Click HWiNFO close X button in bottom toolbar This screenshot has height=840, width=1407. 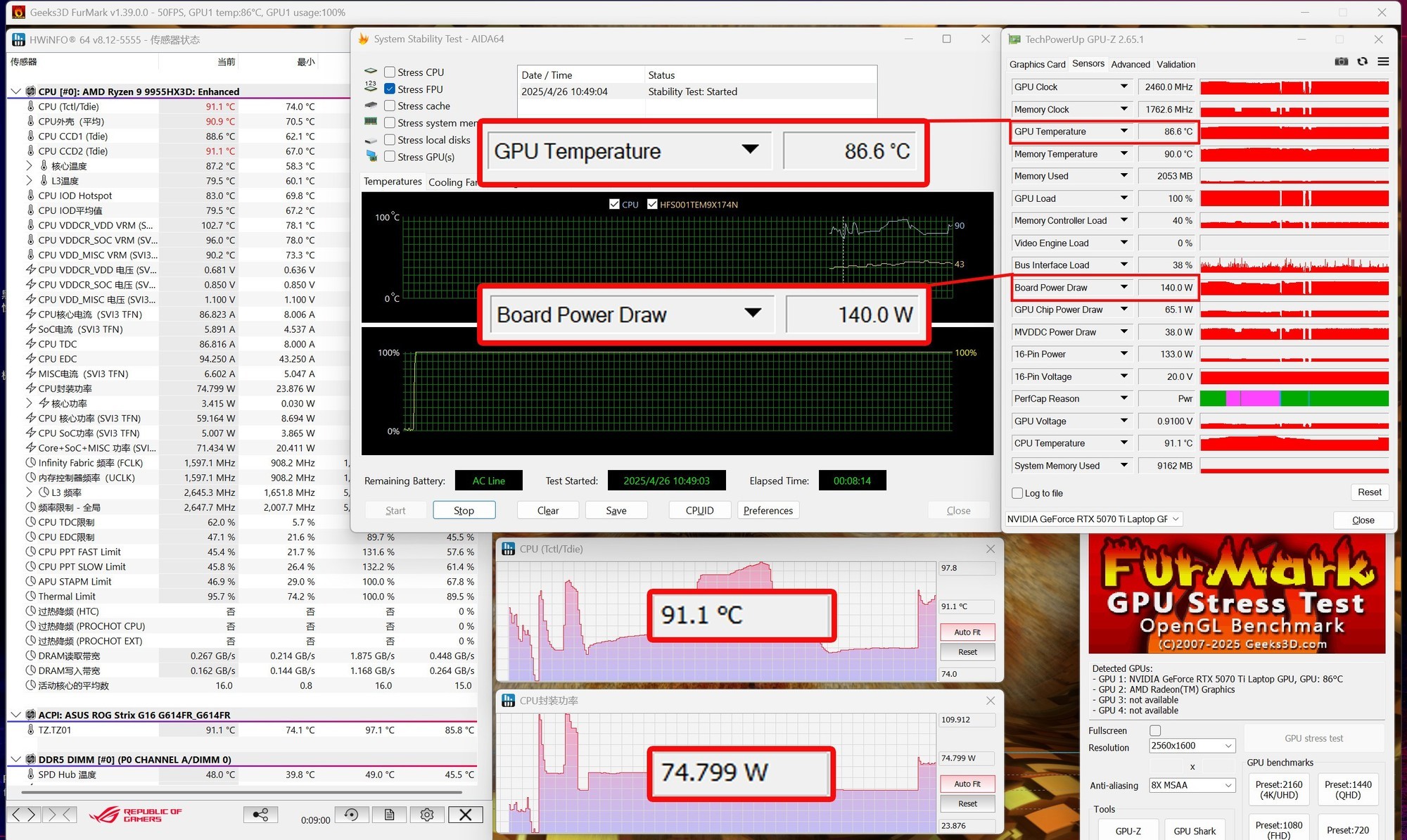[x=466, y=815]
